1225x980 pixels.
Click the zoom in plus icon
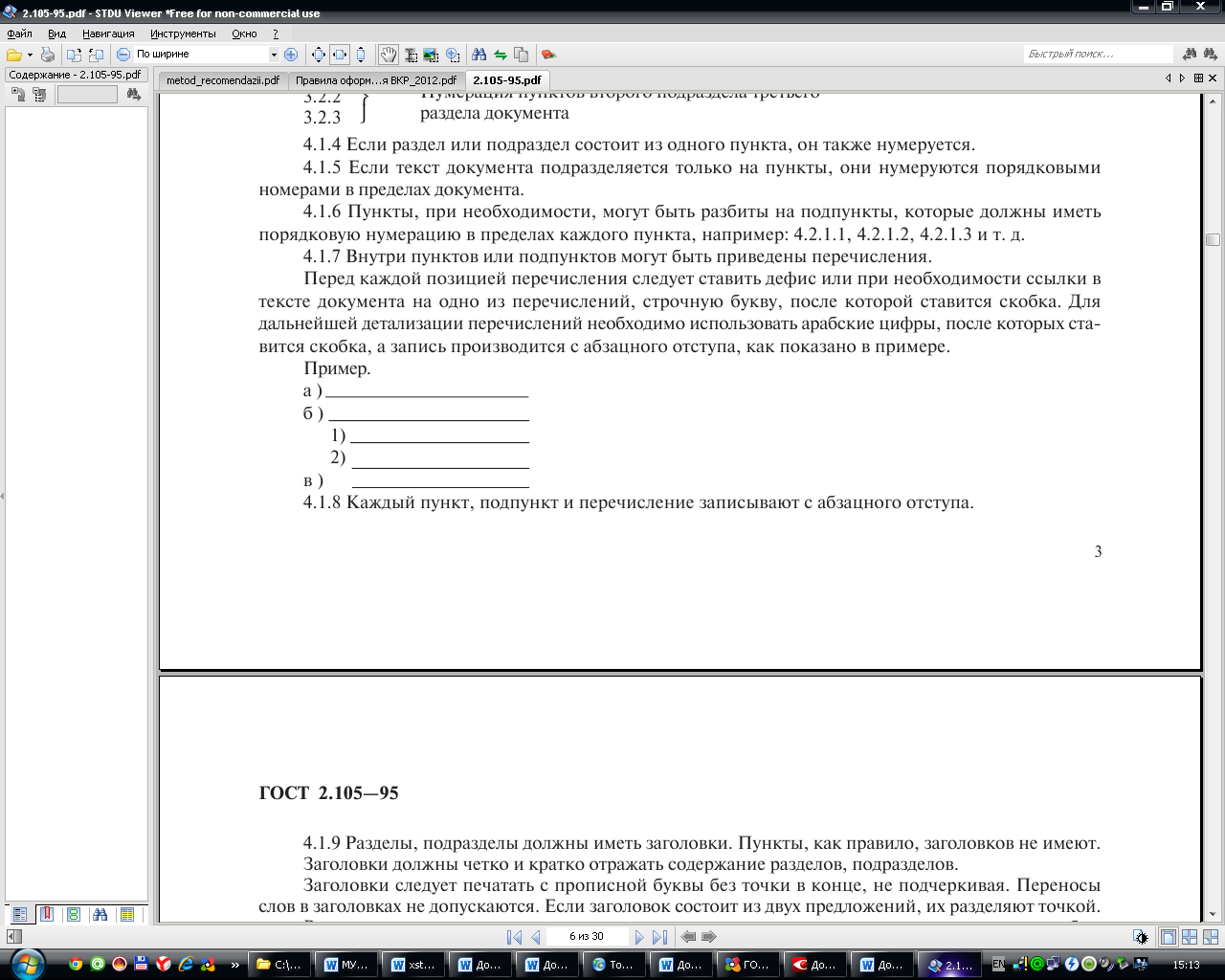[291, 55]
